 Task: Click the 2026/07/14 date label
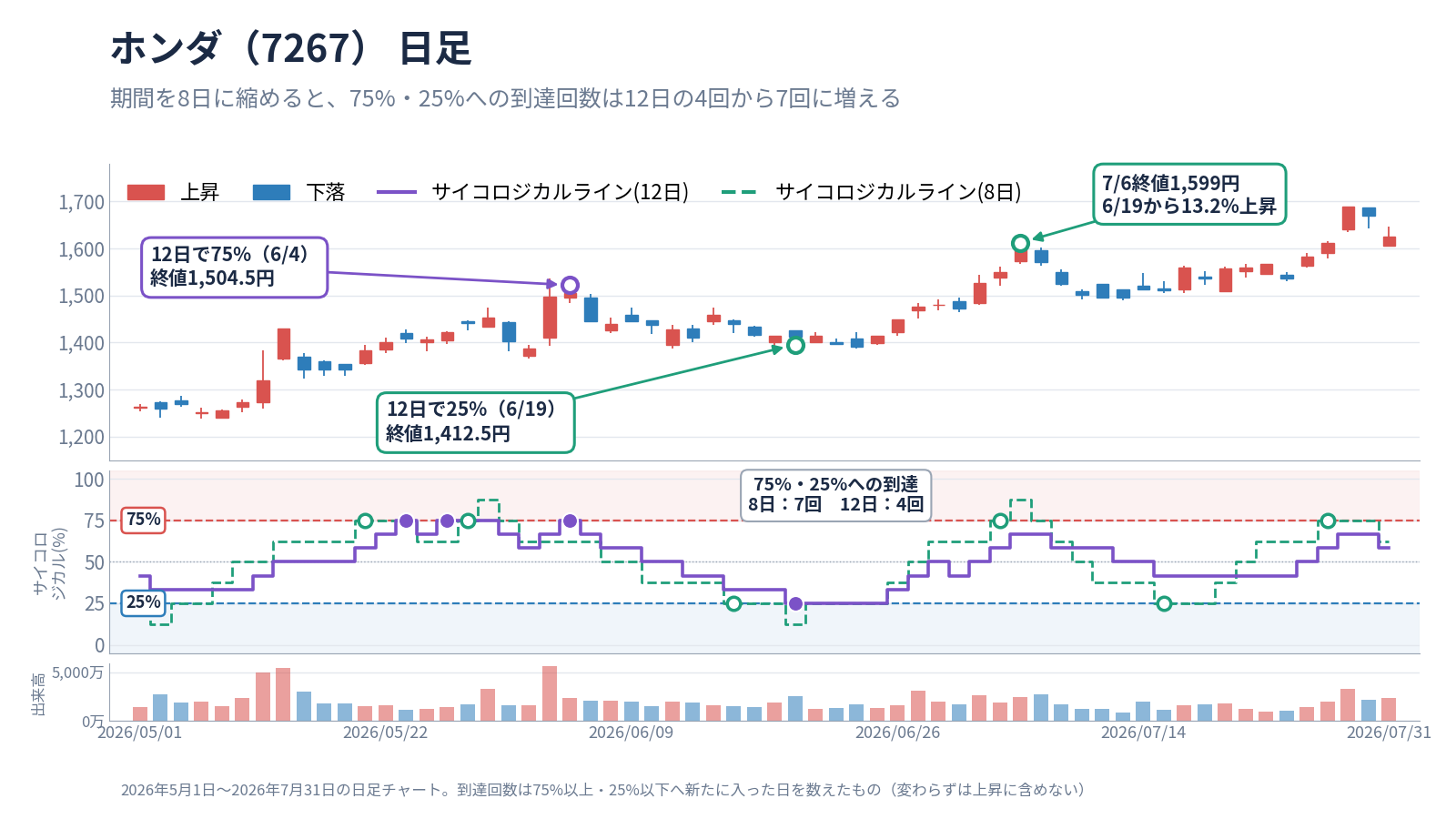click(1143, 733)
